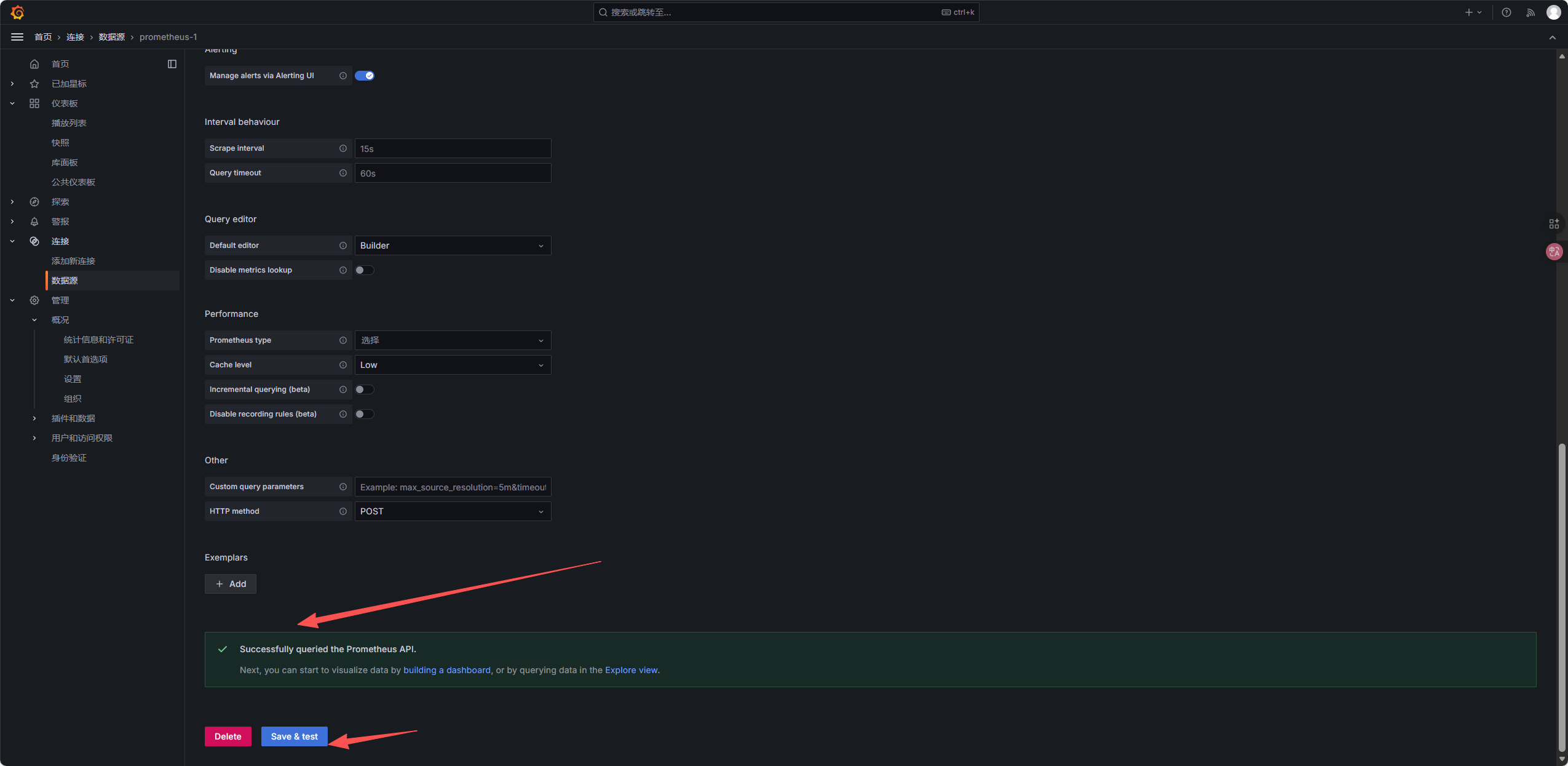Click the Query timeout input field
This screenshot has width=1568, height=766.
click(x=453, y=174)
